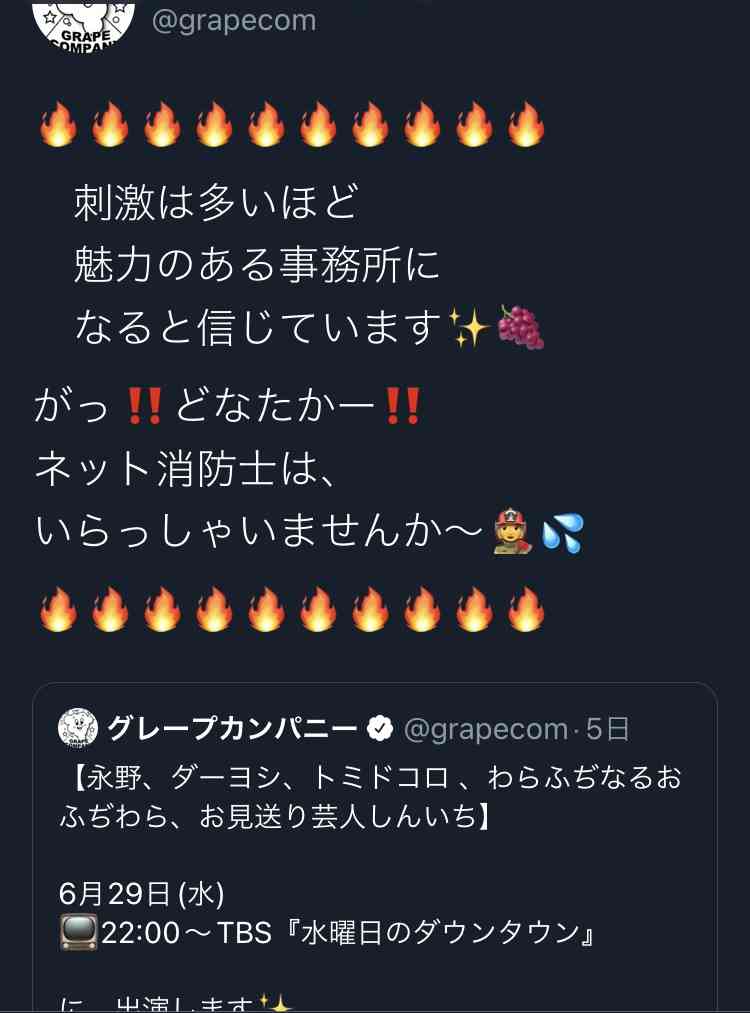
Task: Open quoted tweet text starting 【永野、ダーヨシ
Action: pos(371,797)
